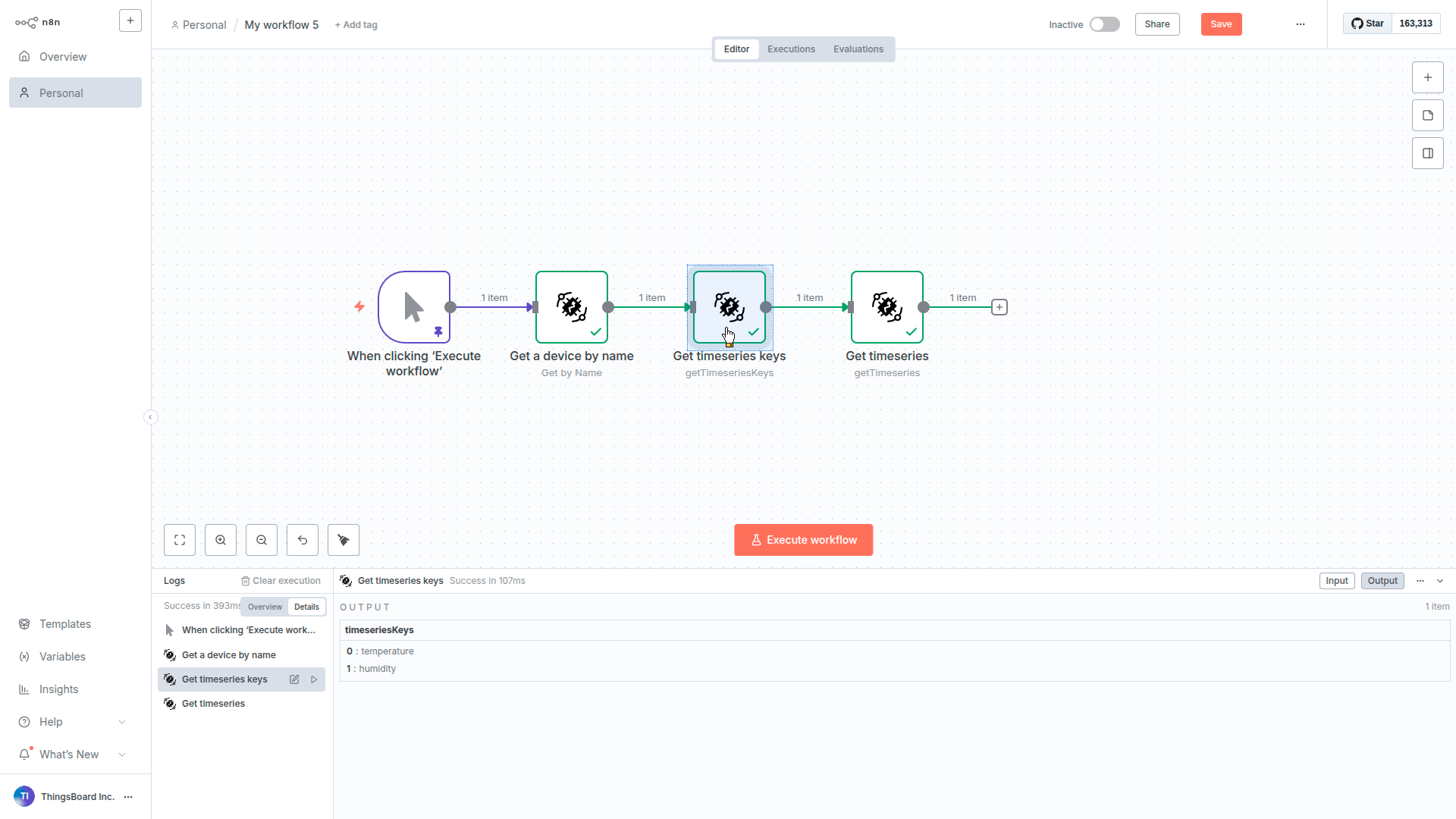Image resolution: width=1456 pixels, height=819 pixels.
Task: Switch logs view to the Overview mode
Action: [265, 607]
